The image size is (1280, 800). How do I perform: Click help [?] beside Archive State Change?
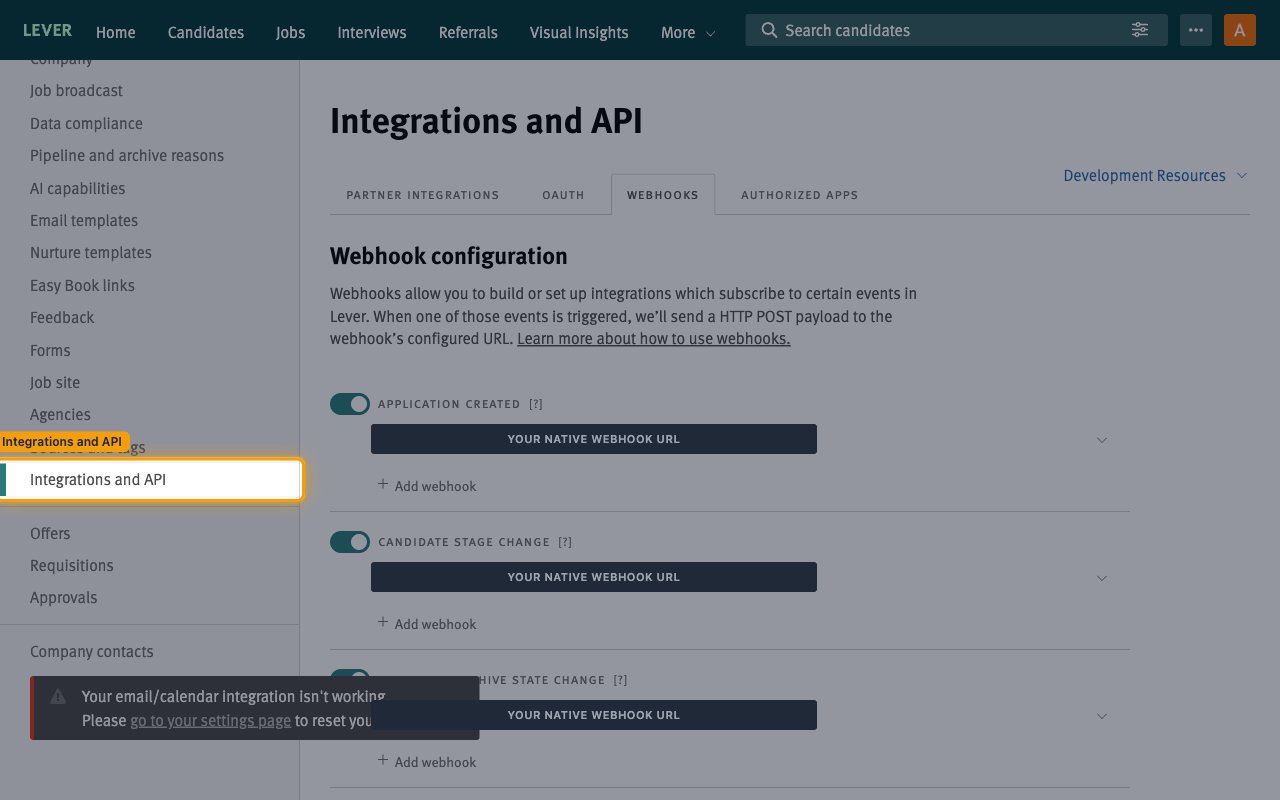coord(620,680)
